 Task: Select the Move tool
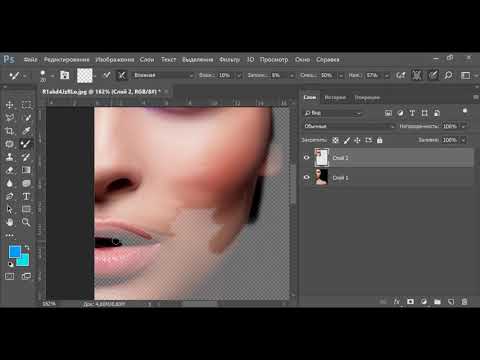[x=10, y=105]
